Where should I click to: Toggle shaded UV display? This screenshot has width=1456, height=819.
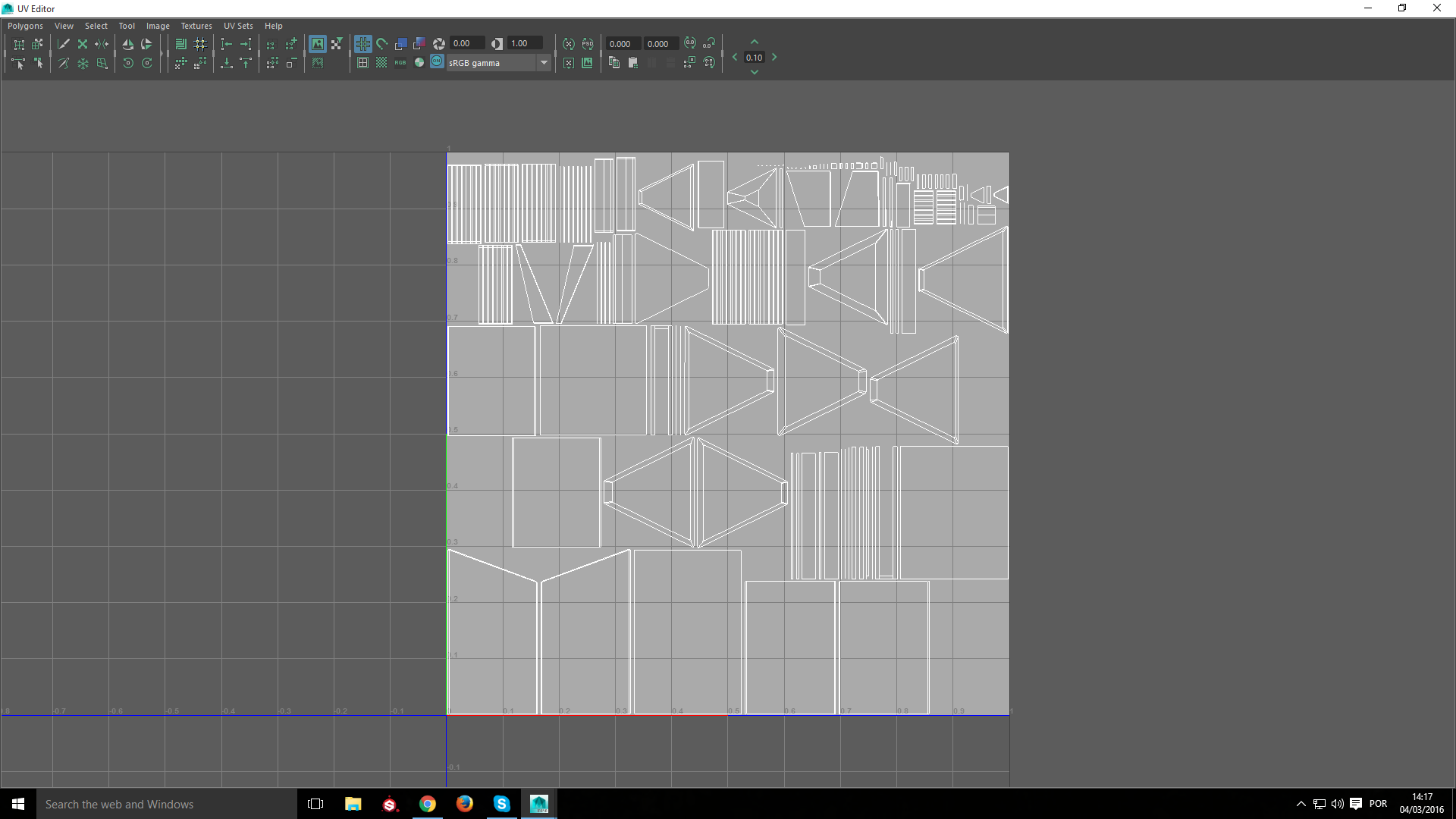click(401, 44)
